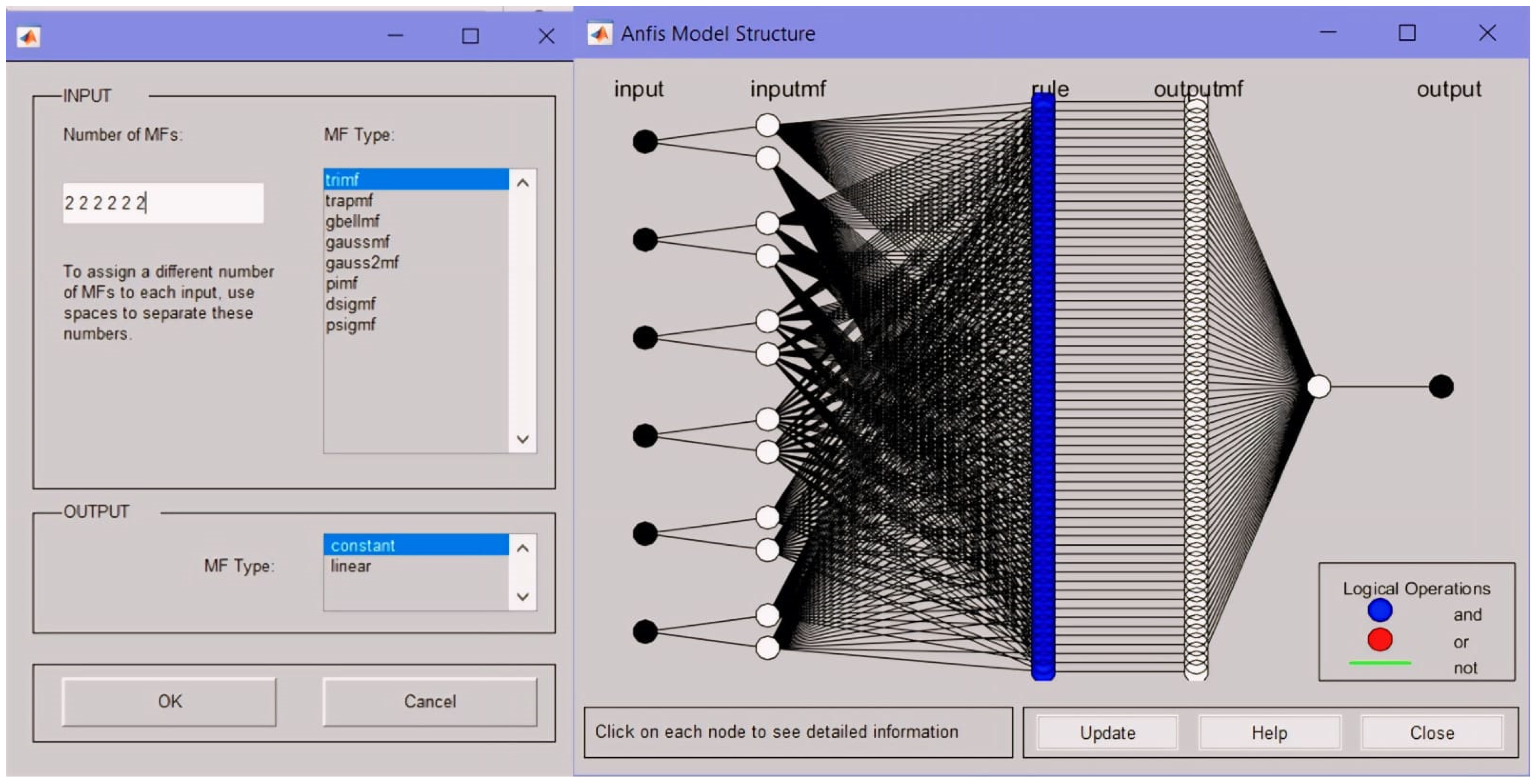Click the Number of MFs input field

(163, 203)
